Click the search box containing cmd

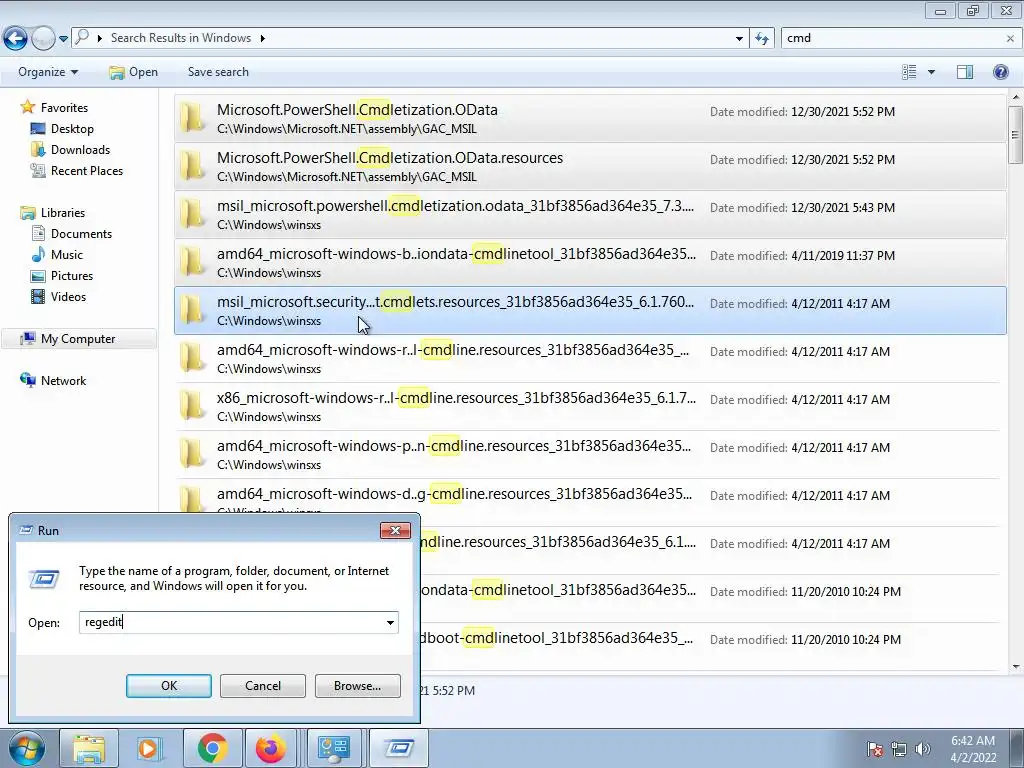coord(892,38)
